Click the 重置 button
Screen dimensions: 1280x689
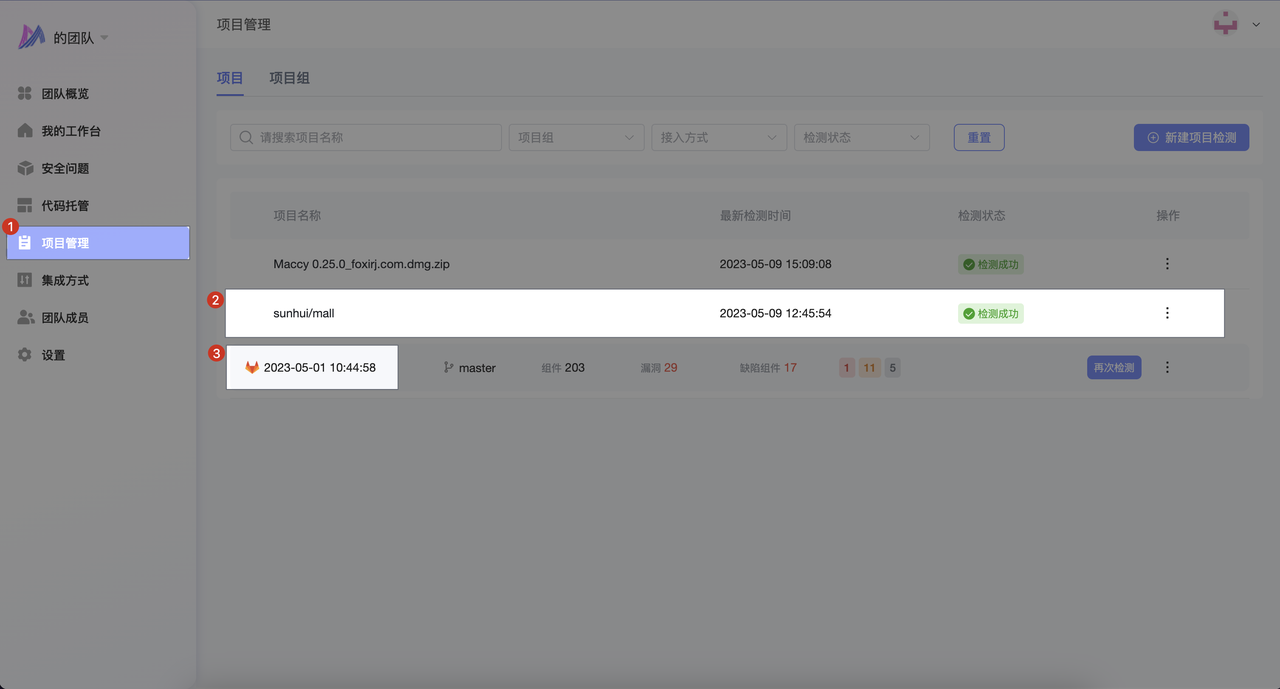coord(979,137)
